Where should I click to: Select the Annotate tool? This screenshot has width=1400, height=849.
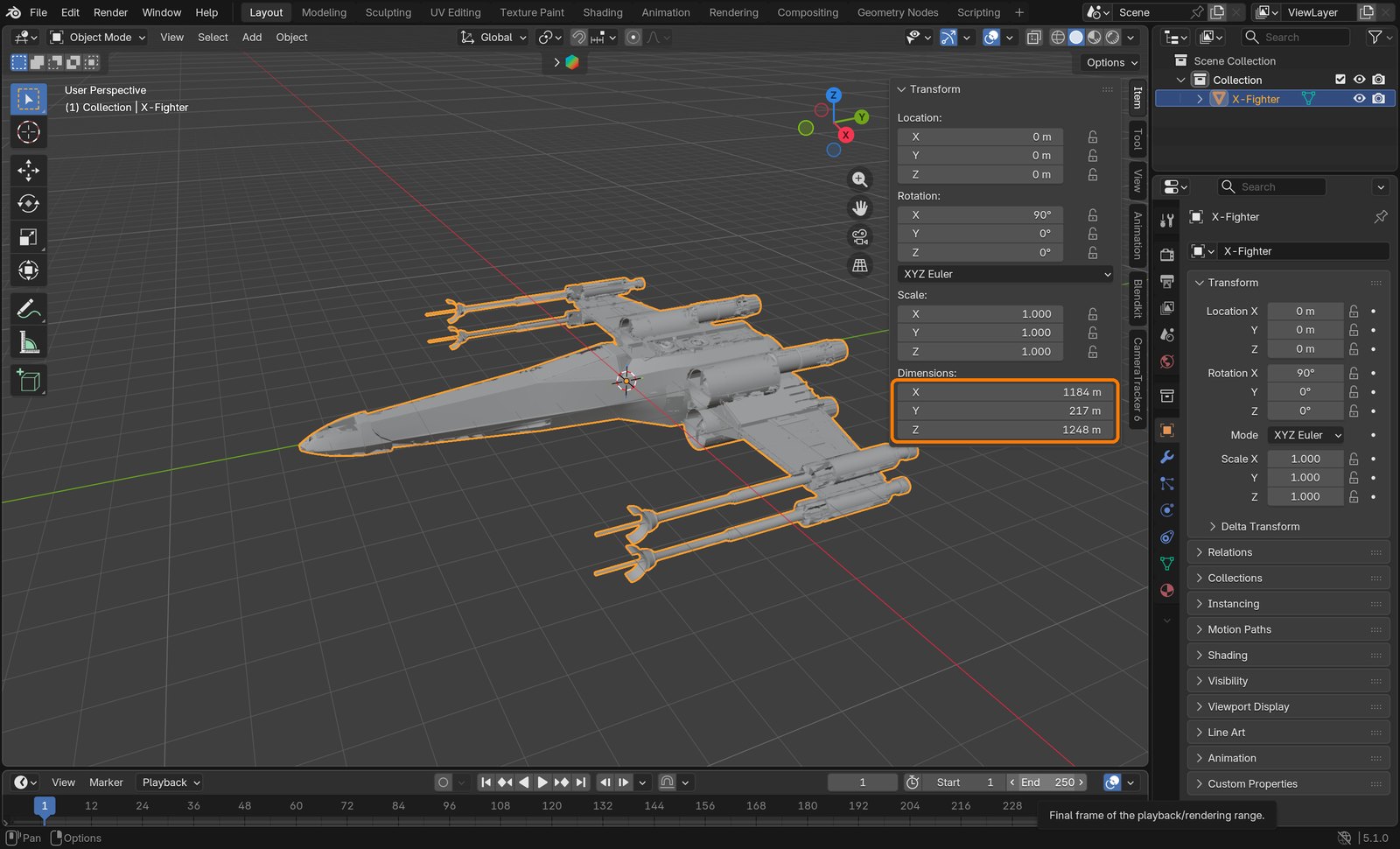point(28,309)
